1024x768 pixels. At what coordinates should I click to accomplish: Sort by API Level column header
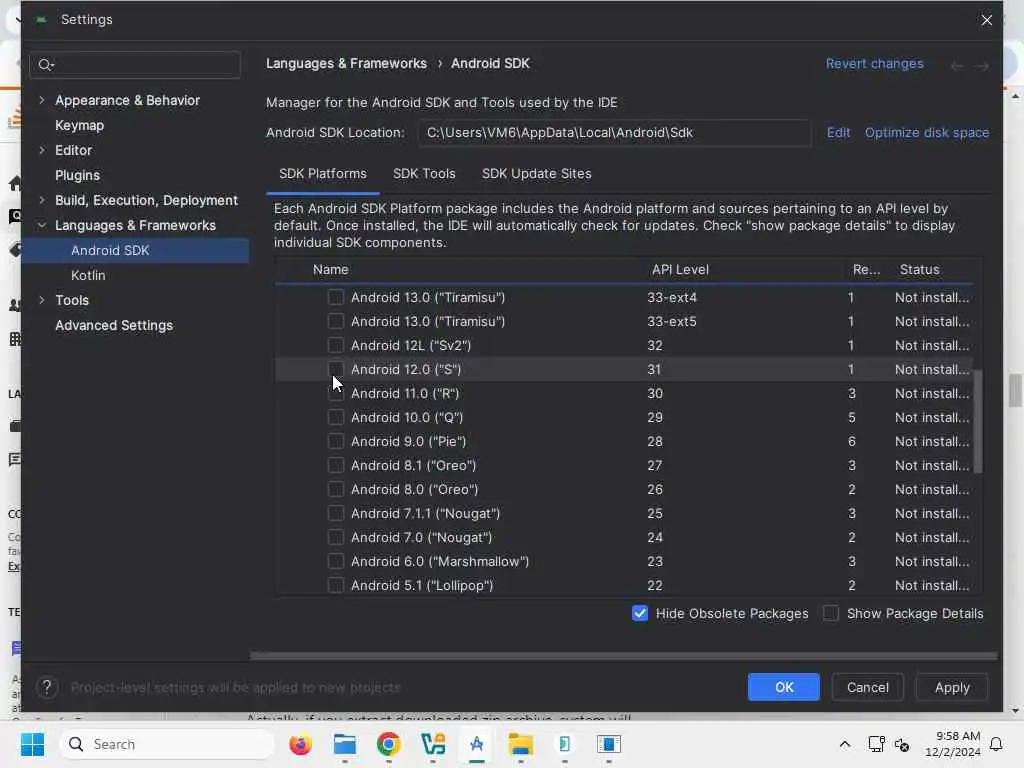click(680, 270)
